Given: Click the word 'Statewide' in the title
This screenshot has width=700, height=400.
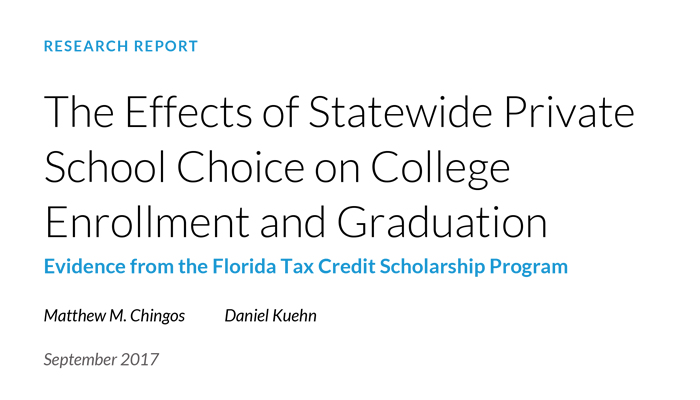Looking at the screenshot, I should (400, 112).
